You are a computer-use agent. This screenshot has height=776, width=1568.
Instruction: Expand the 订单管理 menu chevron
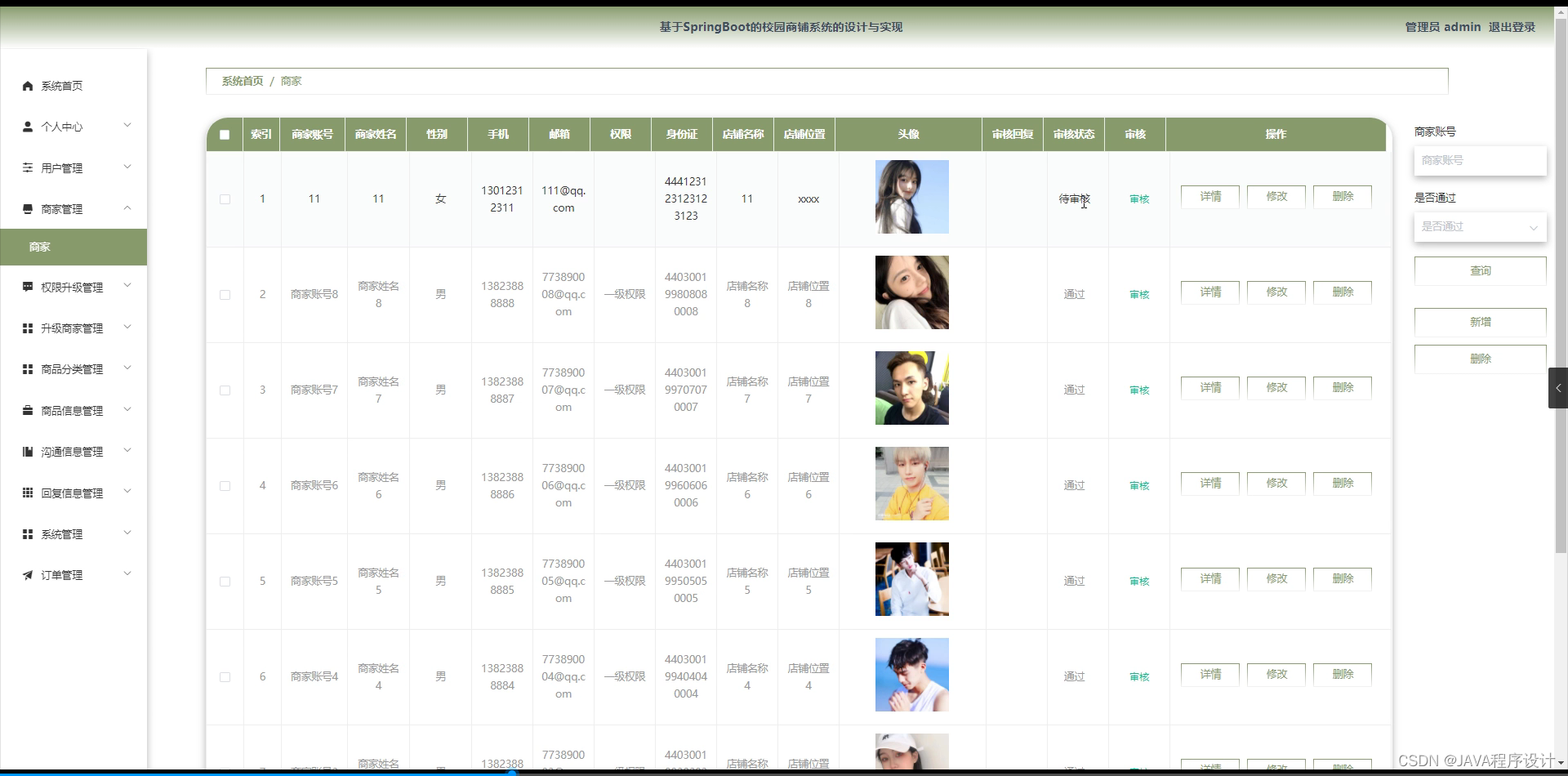tap(127, 573)
